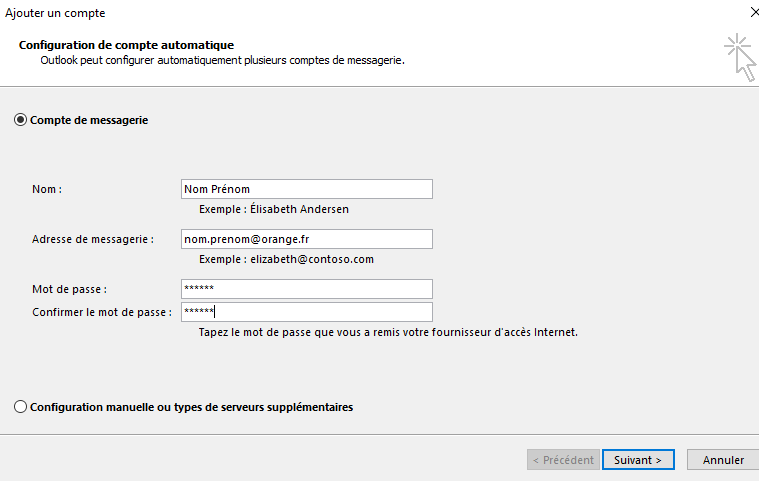The image size is (759, 481).
Task: Click the "Mot de passe :" label
Action: 69,289
